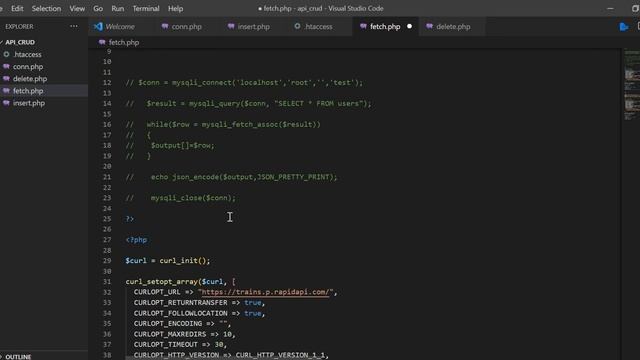Click line number 29 in the gutter

107,260
